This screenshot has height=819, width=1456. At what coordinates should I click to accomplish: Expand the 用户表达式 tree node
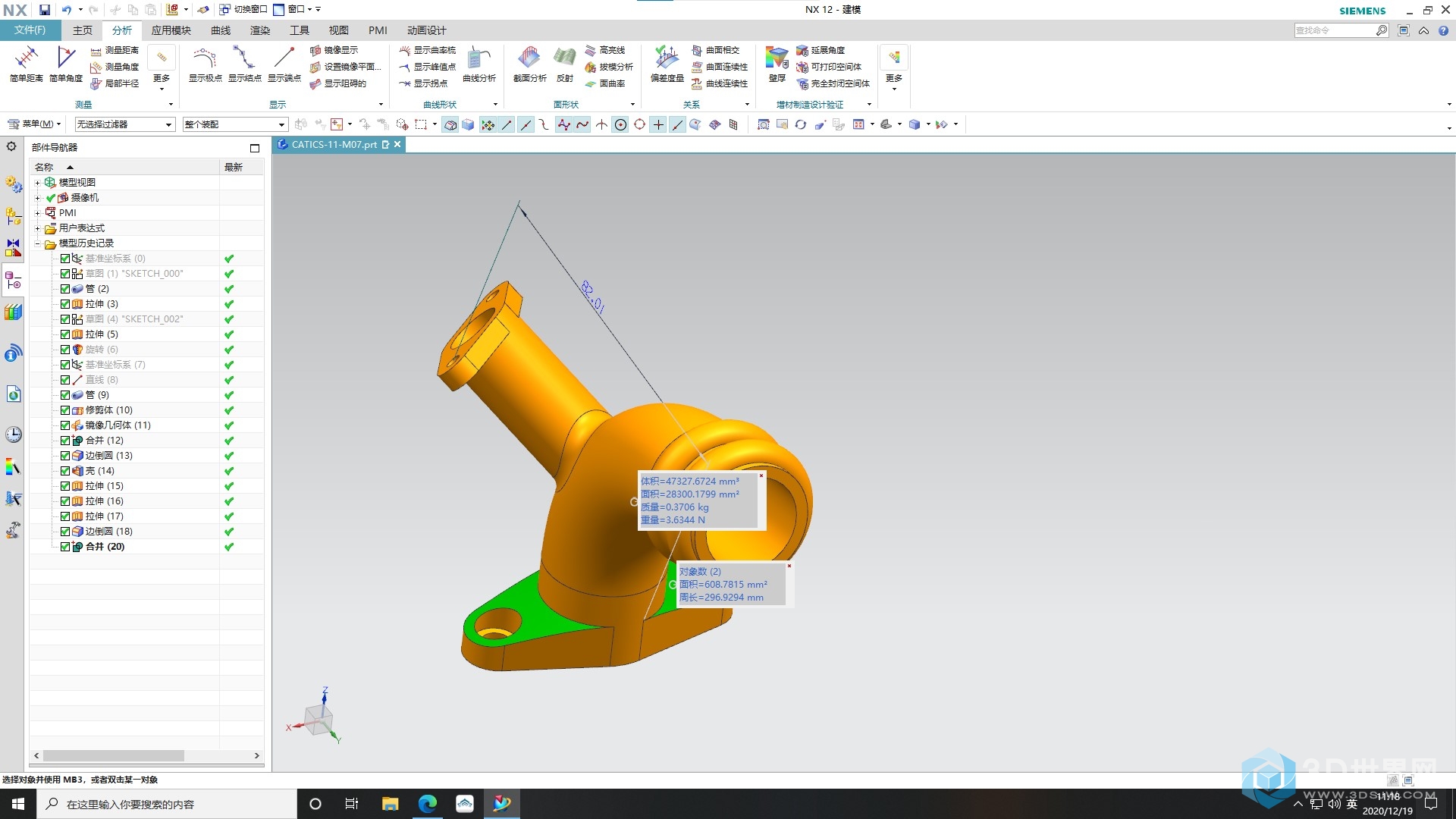[37, 228]
